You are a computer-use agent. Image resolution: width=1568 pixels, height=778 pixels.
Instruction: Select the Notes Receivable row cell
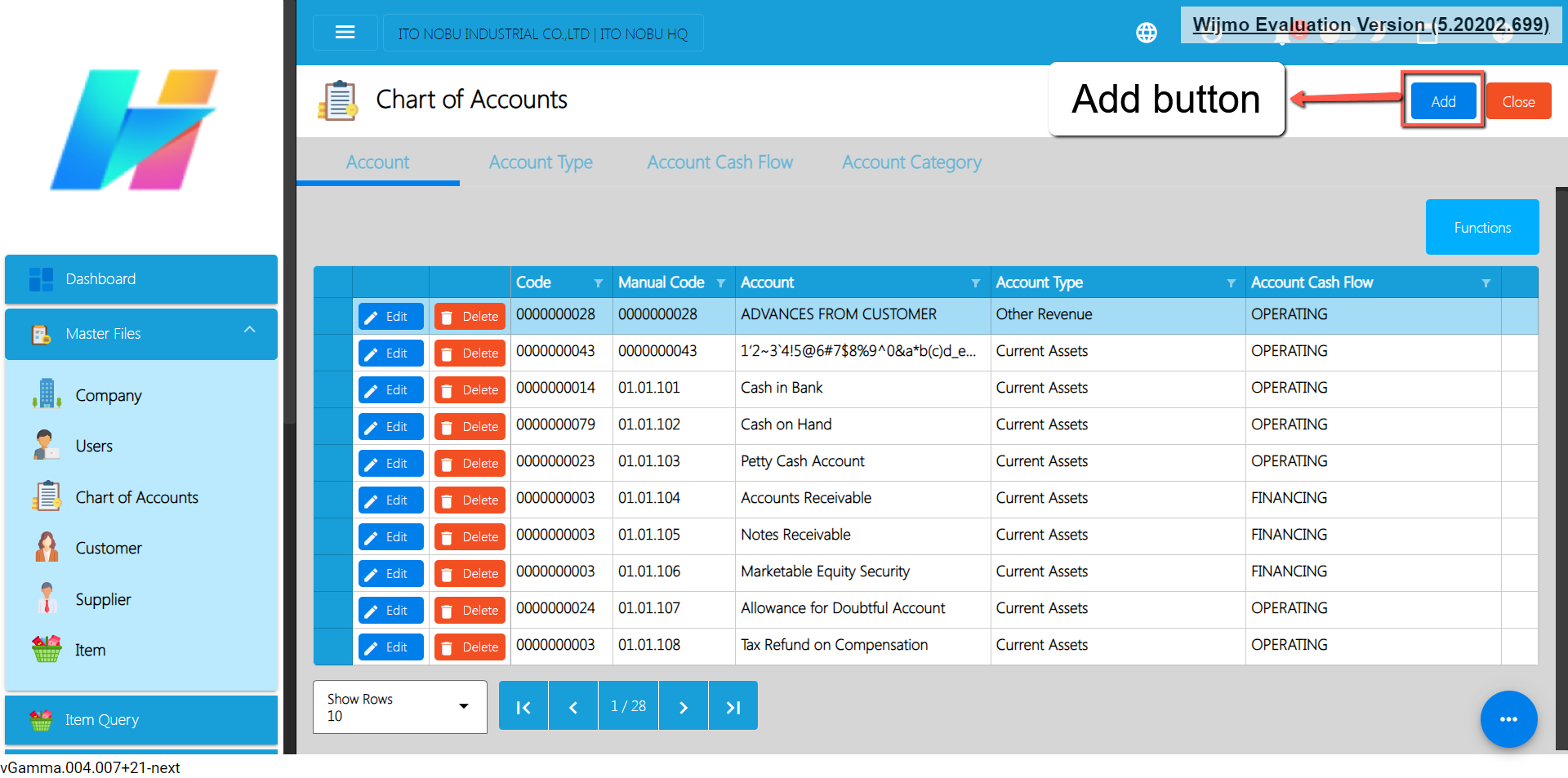(795, 535)
